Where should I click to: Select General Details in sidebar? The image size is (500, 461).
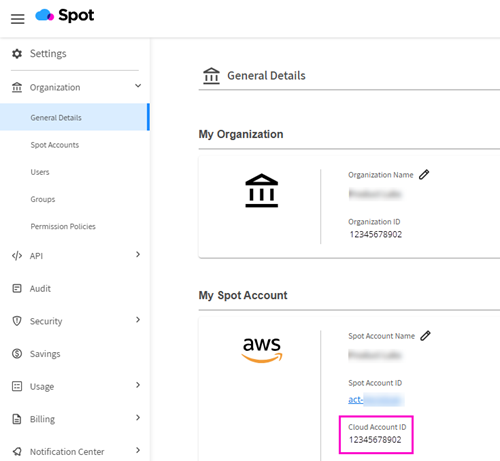pyautogui.click(x=75, y=117)
